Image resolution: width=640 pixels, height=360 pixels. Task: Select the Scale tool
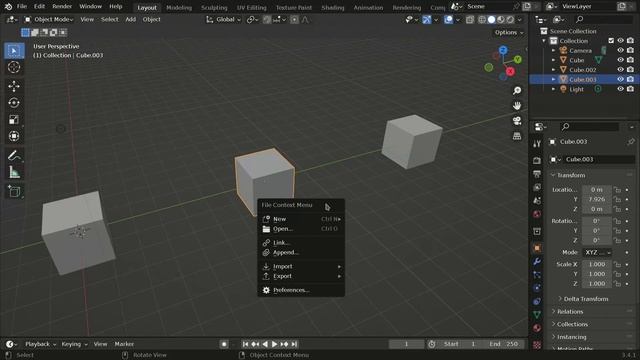(14, 120)
